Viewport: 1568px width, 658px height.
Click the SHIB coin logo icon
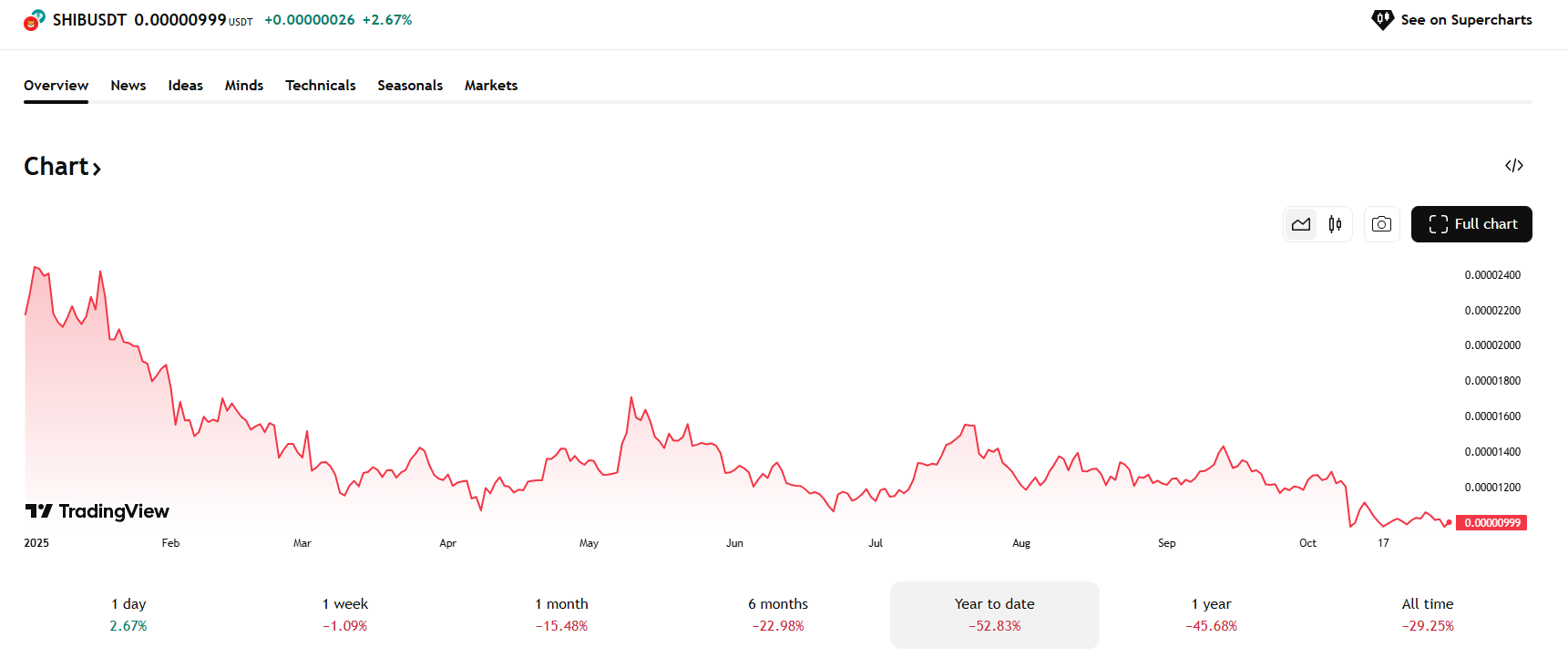pos(34,20)
